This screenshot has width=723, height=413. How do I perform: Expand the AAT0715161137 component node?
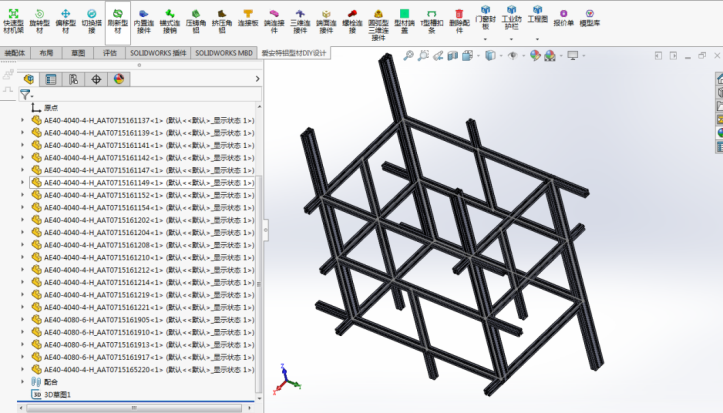tap(22, 120)
